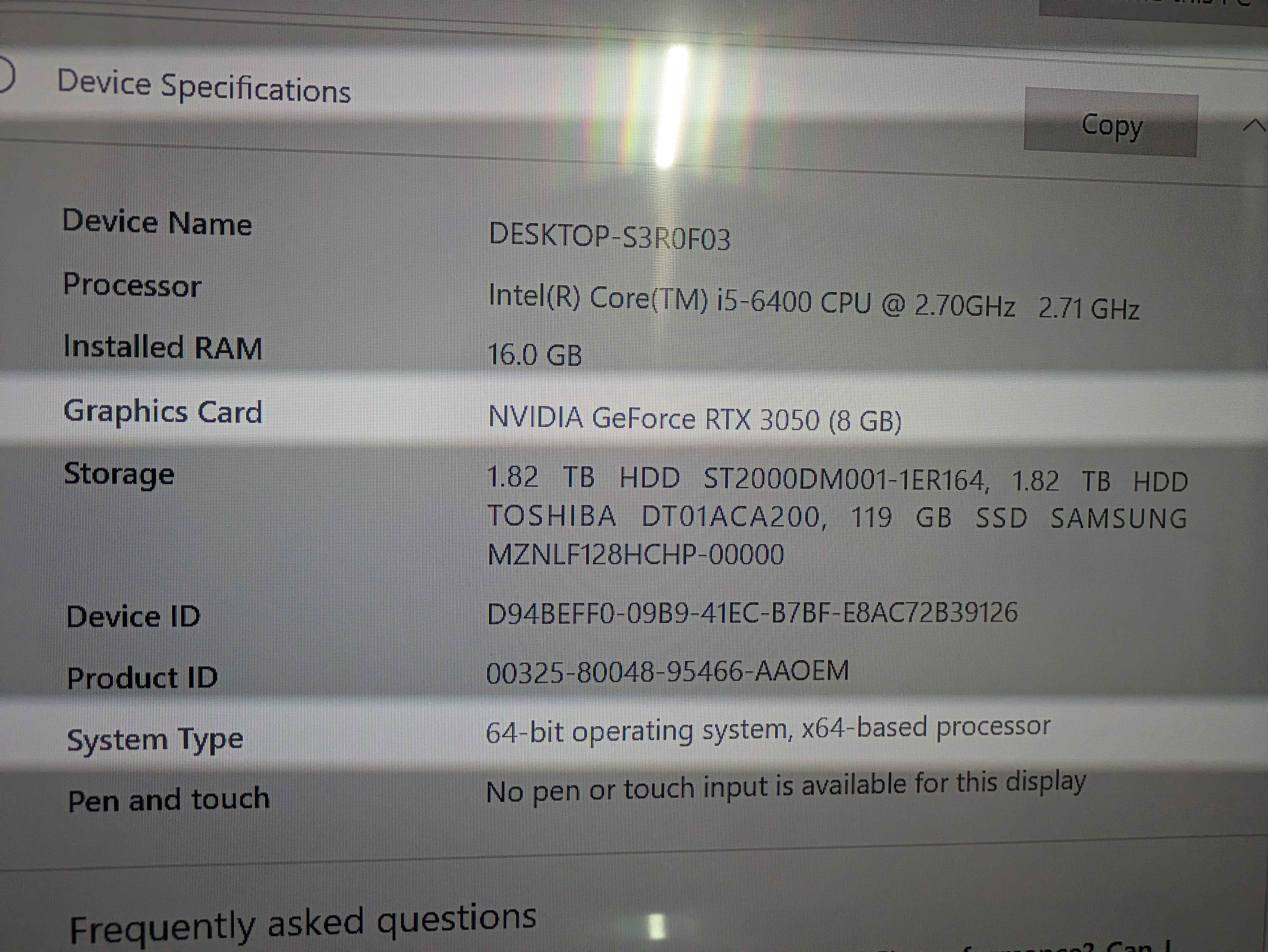Click the 16.0 GB RAM value
Viewport: 1268px width, 952px height.
tap(534, 355)
